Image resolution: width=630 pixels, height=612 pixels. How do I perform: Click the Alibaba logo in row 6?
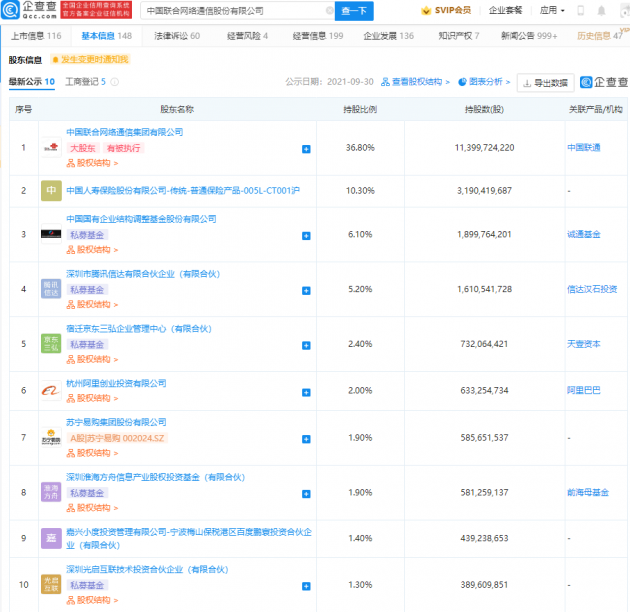point(51,391)
